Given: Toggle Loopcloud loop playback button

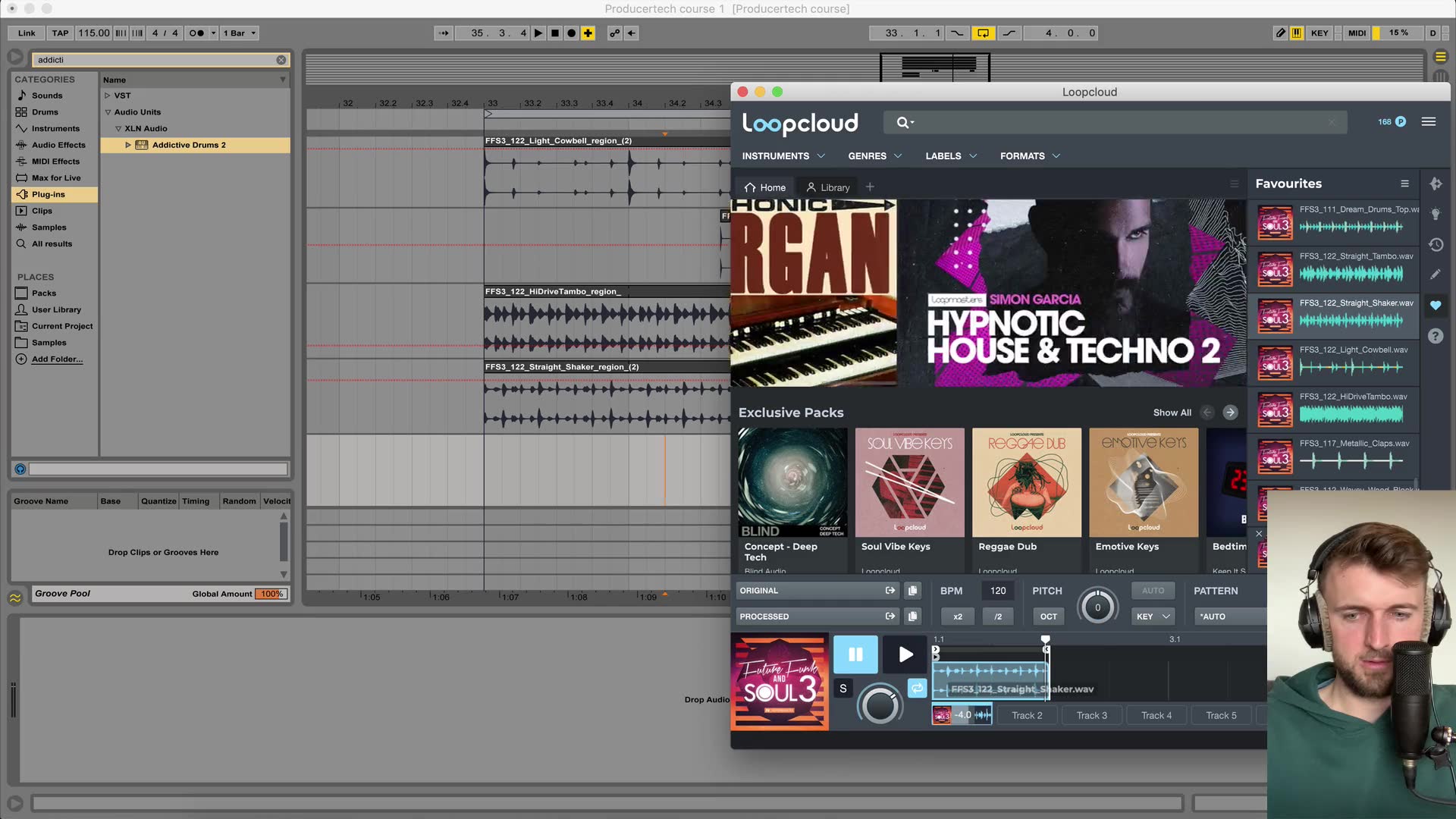Looking at the screenshot, I should point(918,688).
